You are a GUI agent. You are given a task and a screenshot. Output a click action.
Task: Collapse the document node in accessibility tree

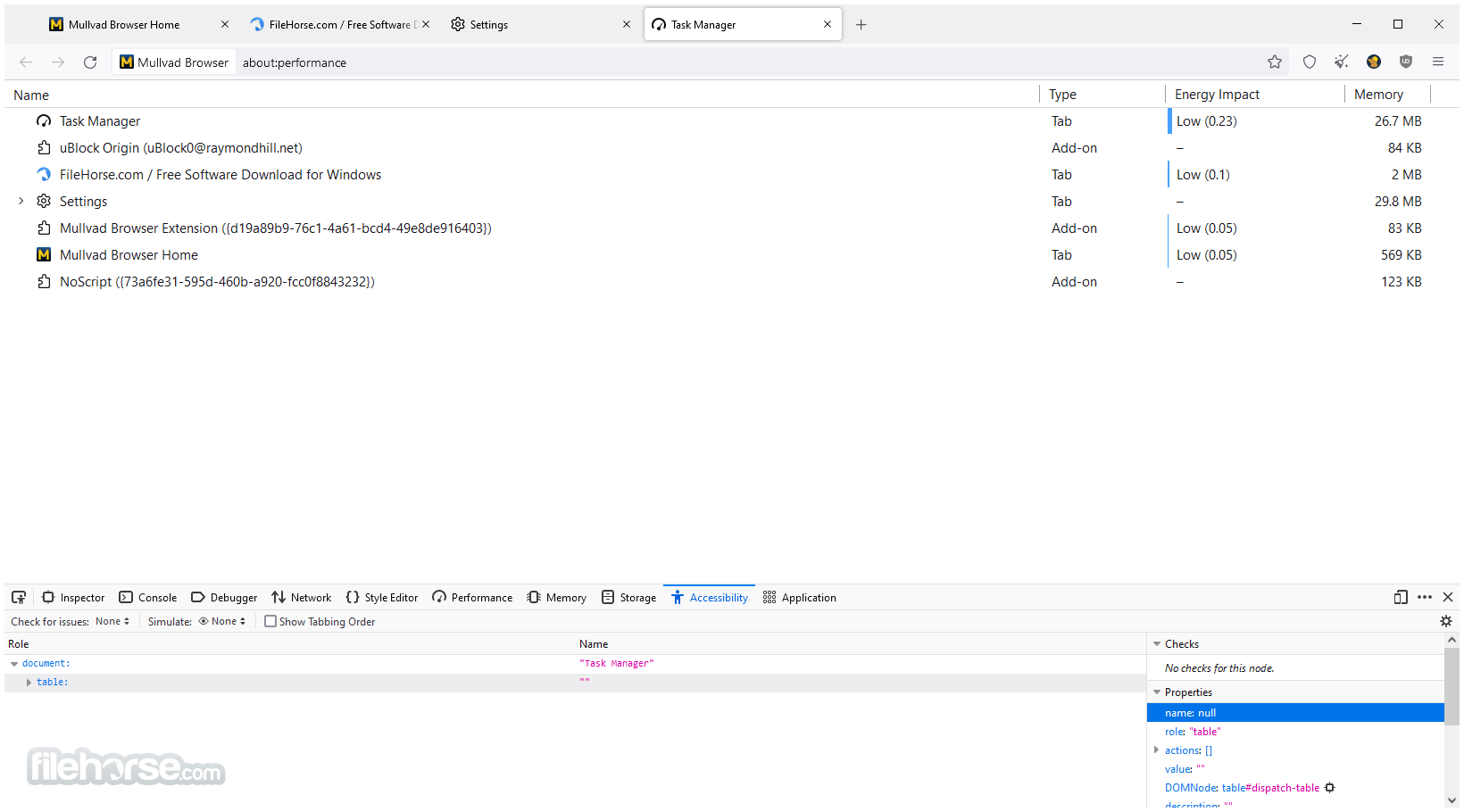tap(14, 664)
